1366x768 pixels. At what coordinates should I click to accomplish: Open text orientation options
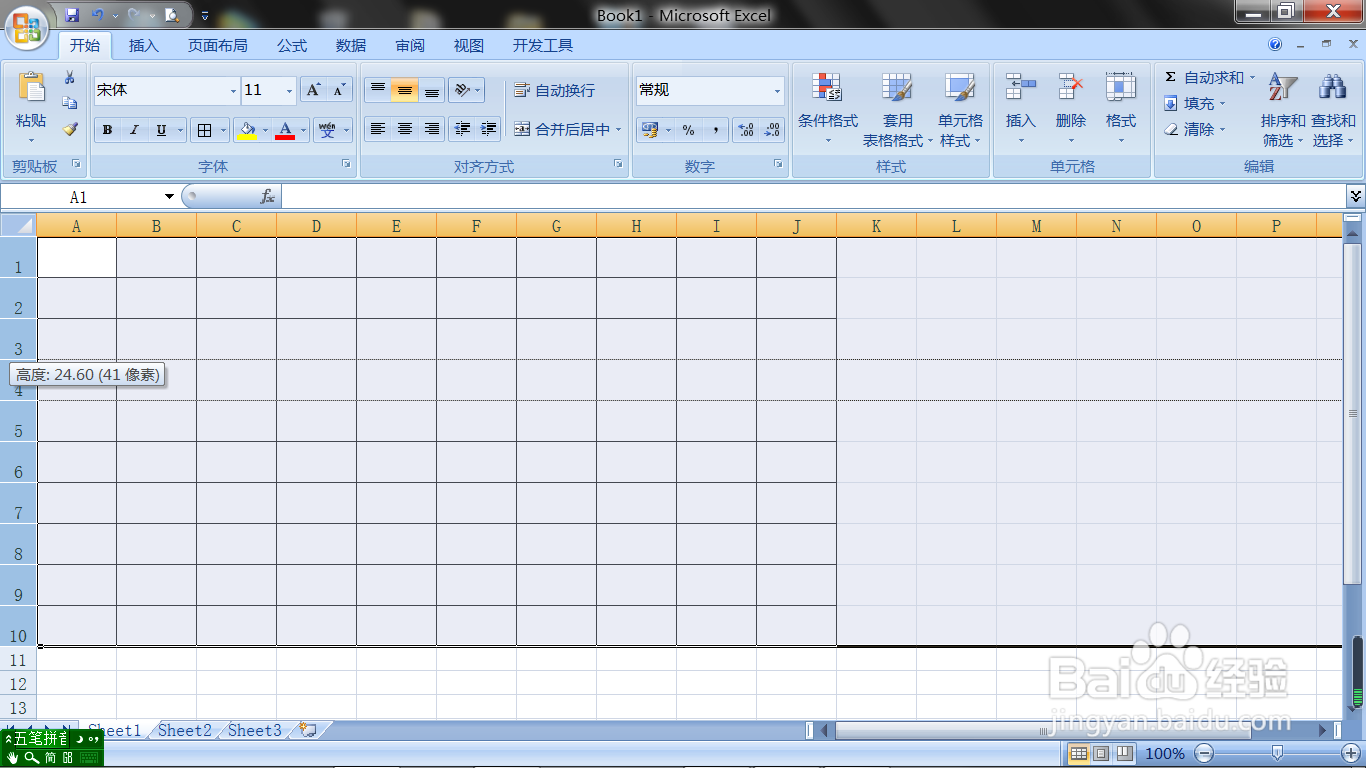click(465, 90)
